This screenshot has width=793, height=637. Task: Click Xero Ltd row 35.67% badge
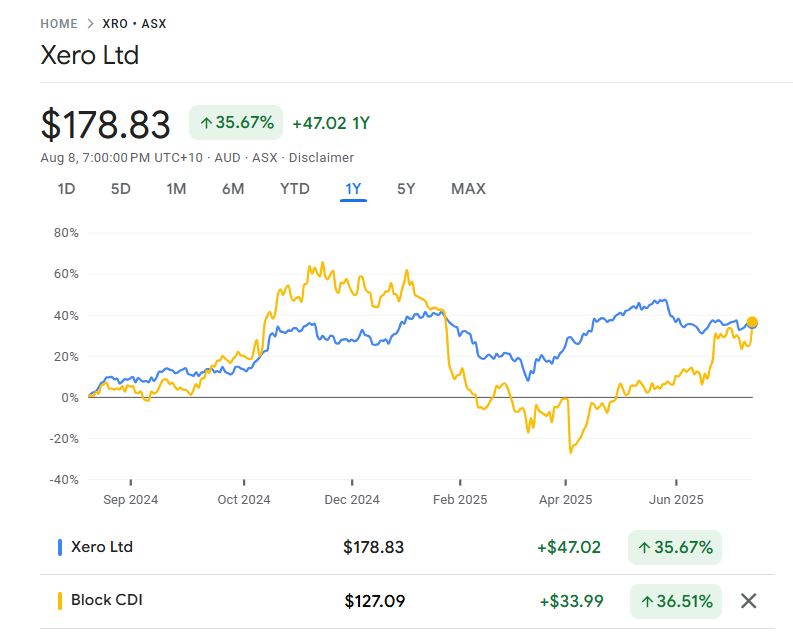pos(675,548)
